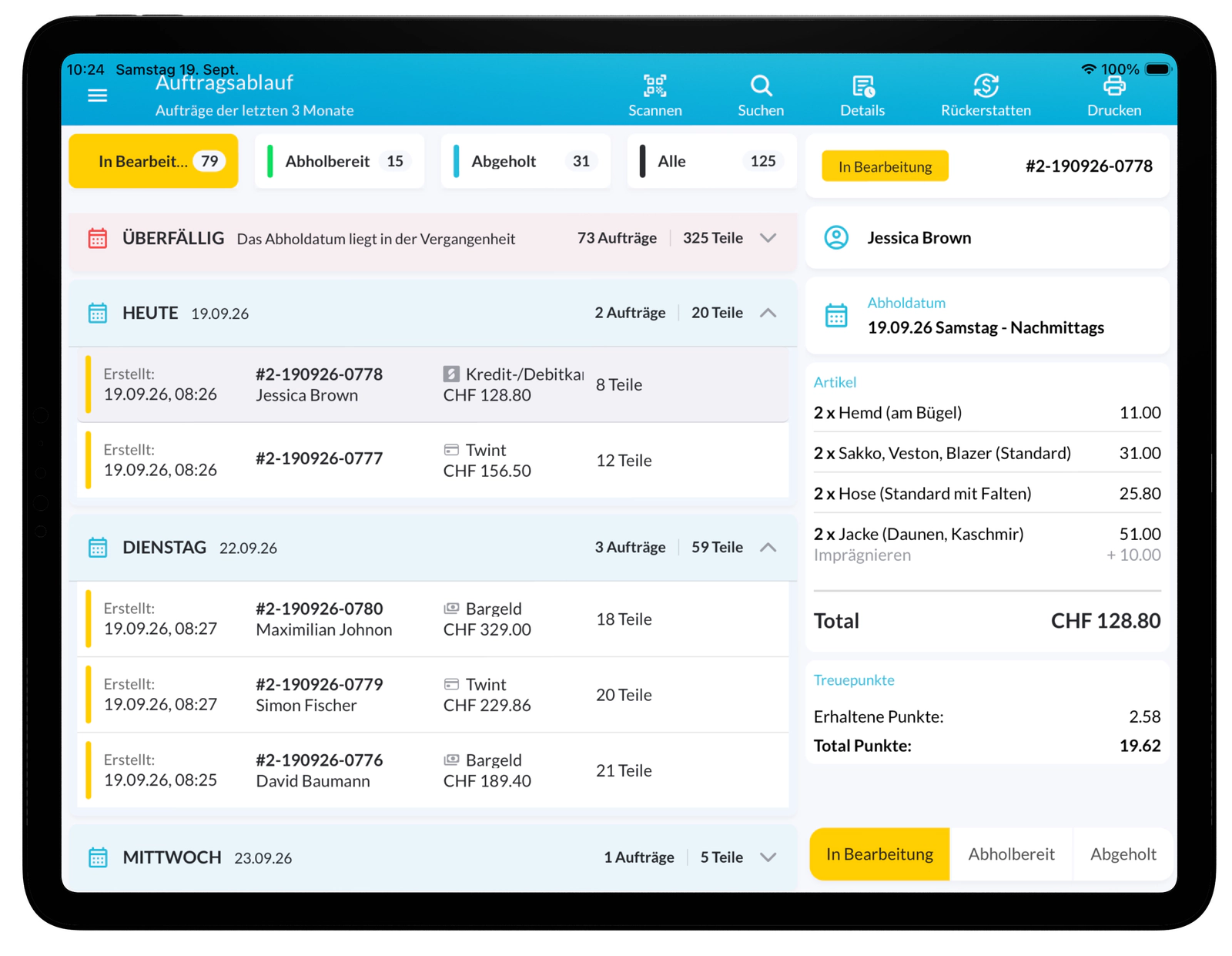This screenshot has height=956, width=1232.
Task: Tap the Rückerstatten refund icon
Action: coord(986,86)
